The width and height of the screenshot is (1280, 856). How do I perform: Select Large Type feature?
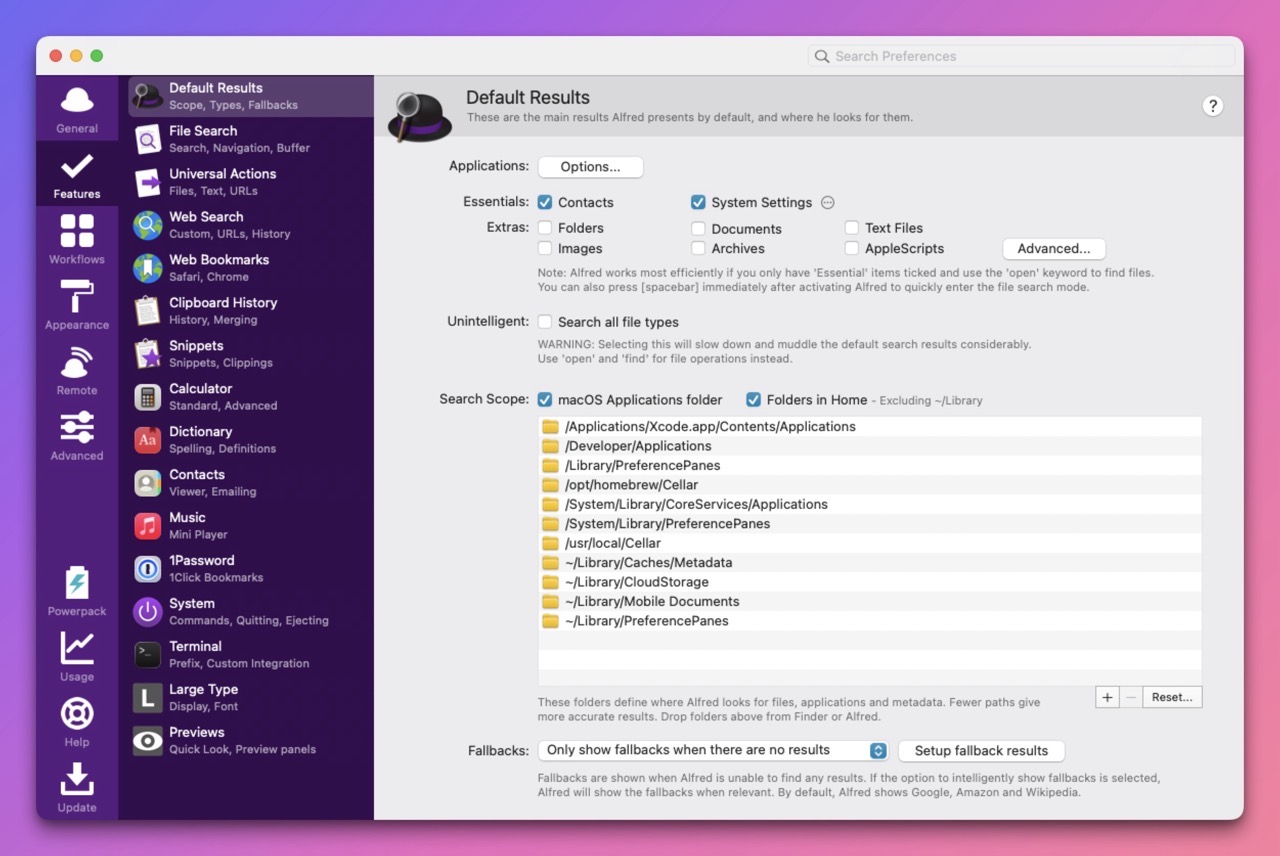pyautogui.click(x=250, y=698)
